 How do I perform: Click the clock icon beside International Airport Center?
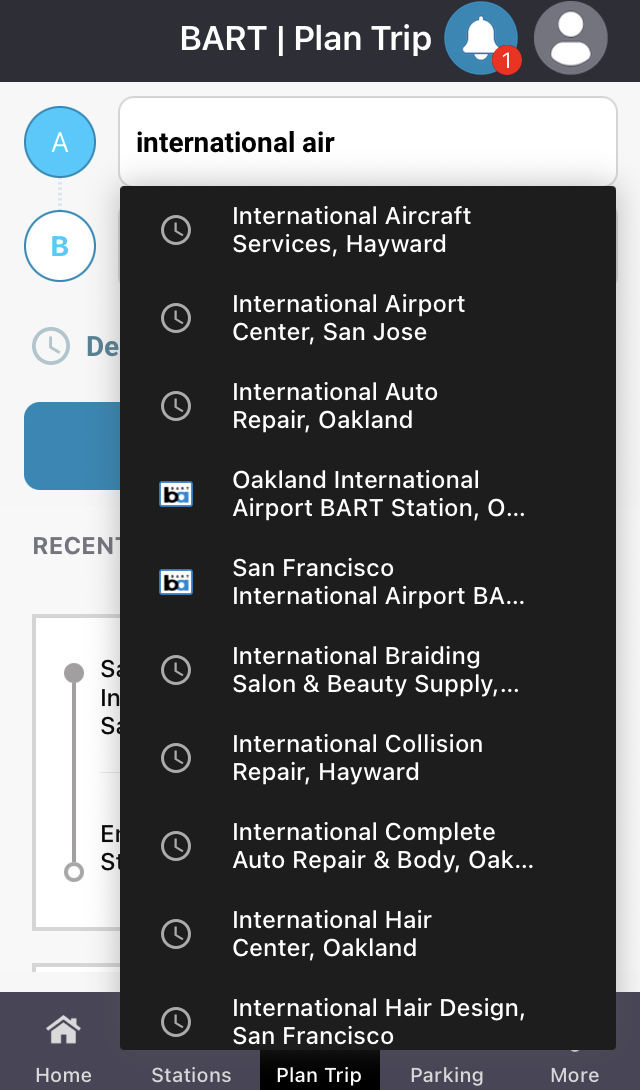176,318
